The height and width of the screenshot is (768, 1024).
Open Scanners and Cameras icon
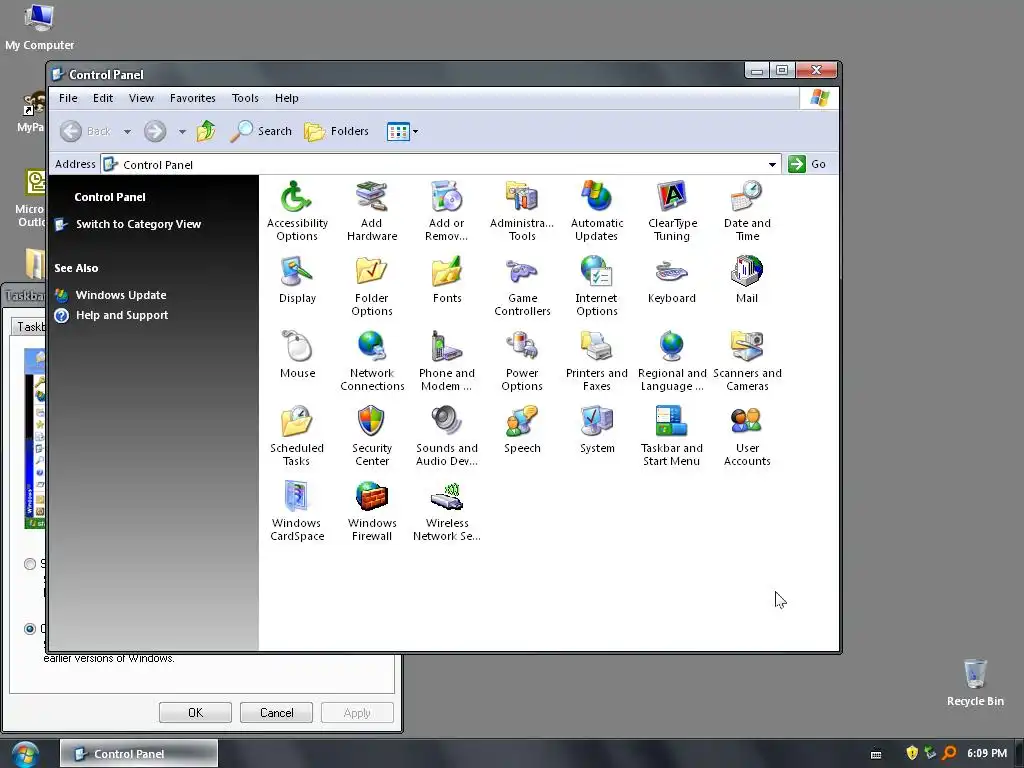[x=747, y=360]
